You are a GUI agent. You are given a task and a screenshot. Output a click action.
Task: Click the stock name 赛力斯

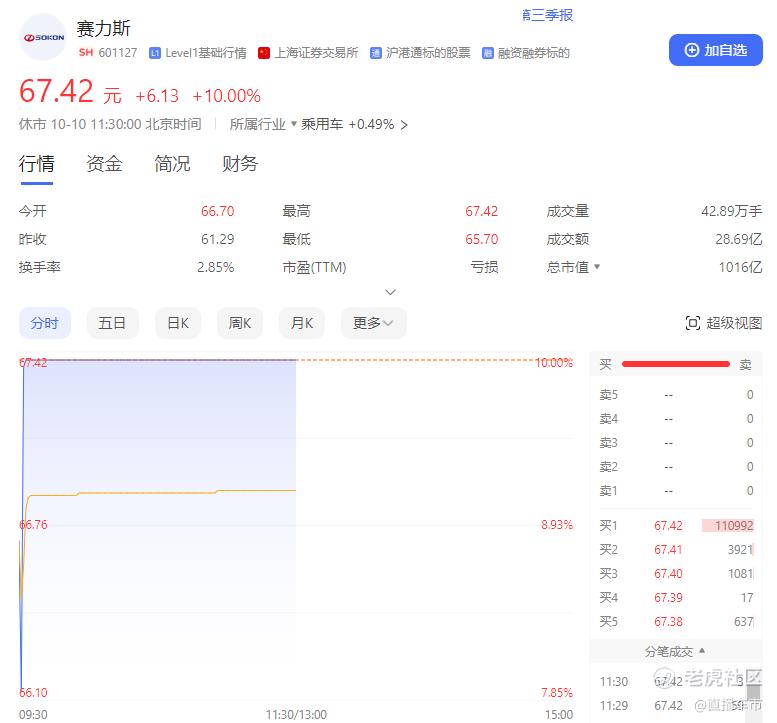[x=103, y=28]
